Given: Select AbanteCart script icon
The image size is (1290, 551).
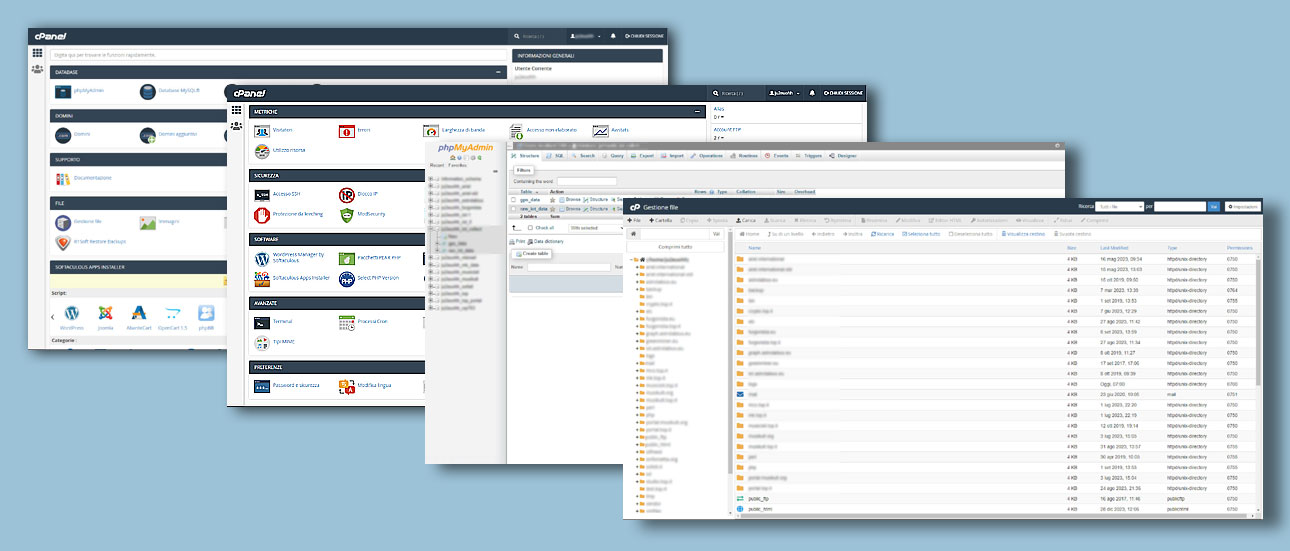Looking at the screenshot, I should 139,313.
